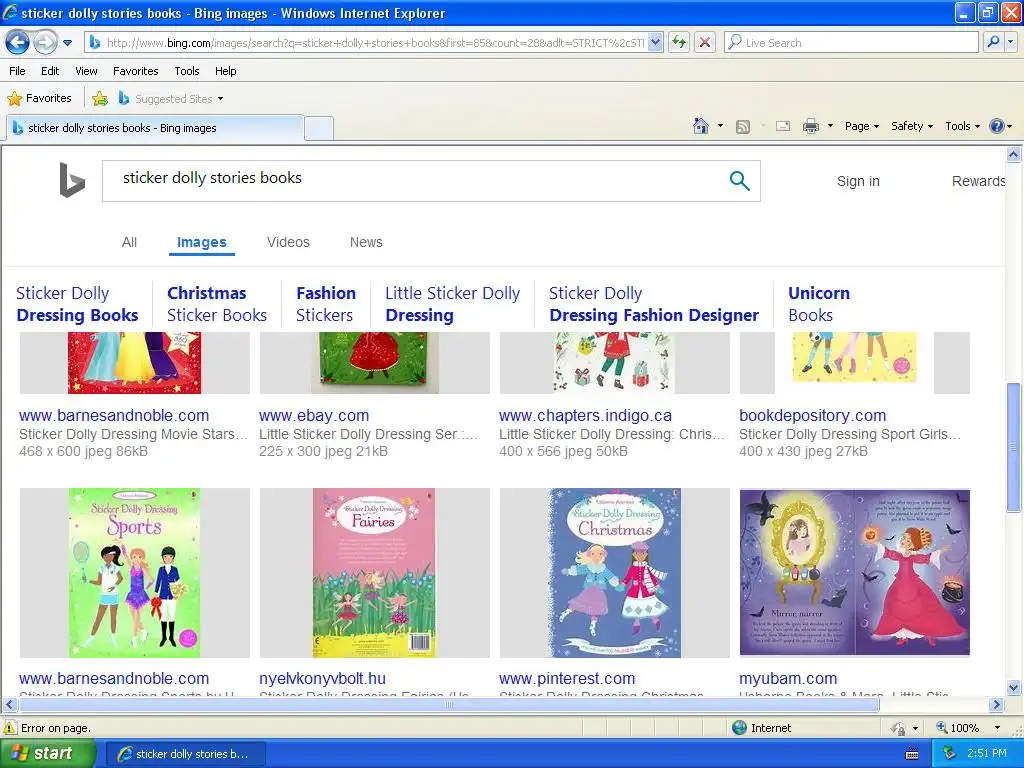The width and height of the screenshot is (1024, 768).
Task: Select Sticker Dolly Dressing Fashion Designer suggestion
Action: (x=654, y=304)
